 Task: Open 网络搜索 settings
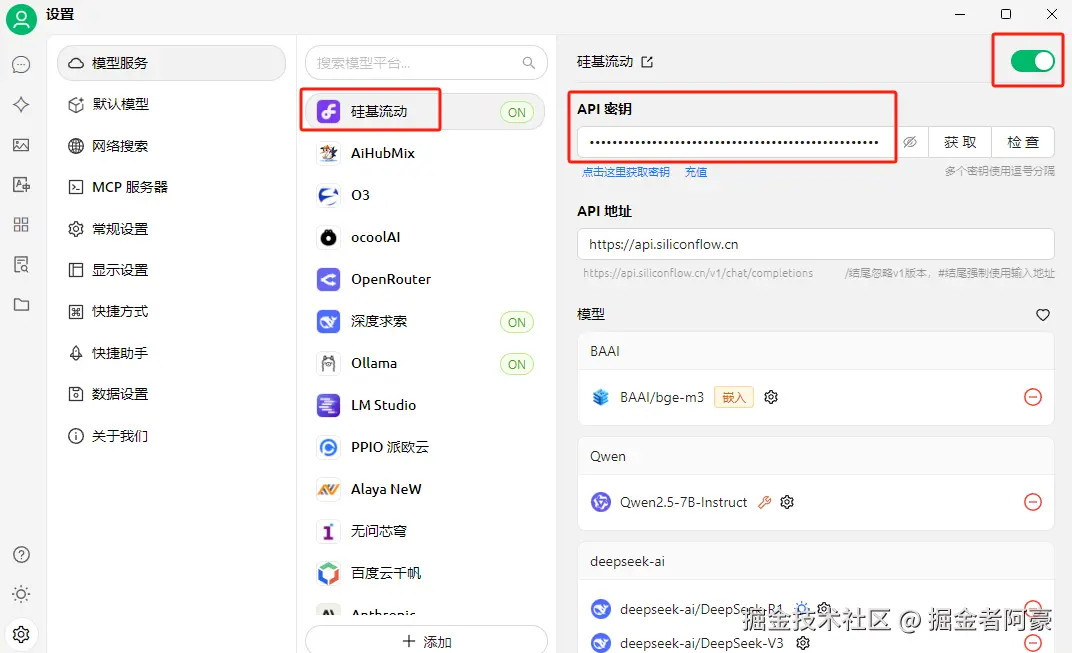171,146
